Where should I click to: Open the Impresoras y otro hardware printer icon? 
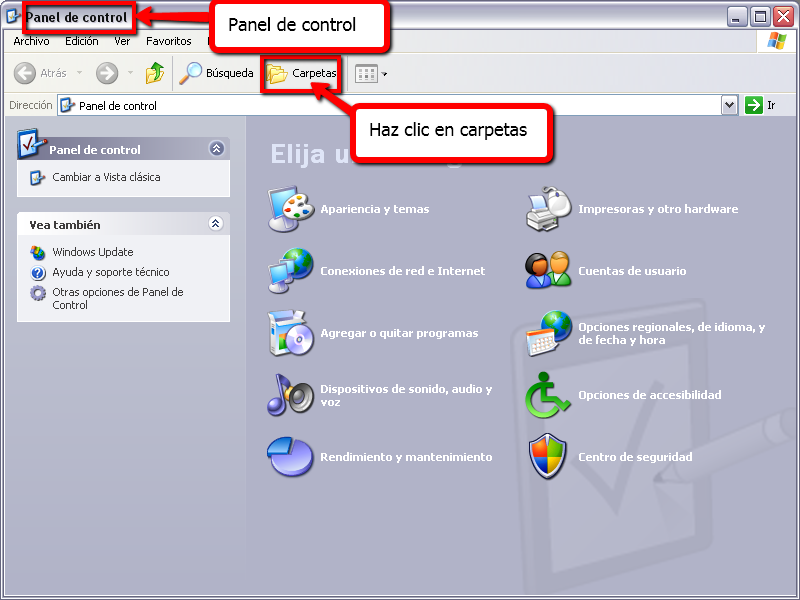pos(548,209)
